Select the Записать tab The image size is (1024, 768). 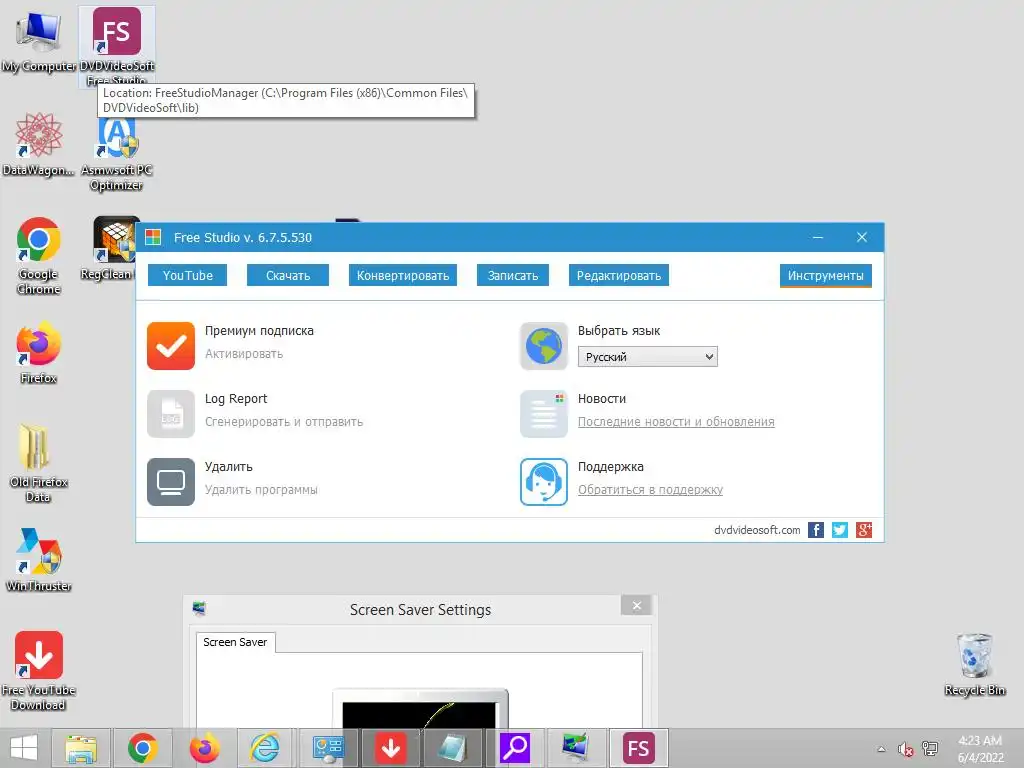coord(513,275)
